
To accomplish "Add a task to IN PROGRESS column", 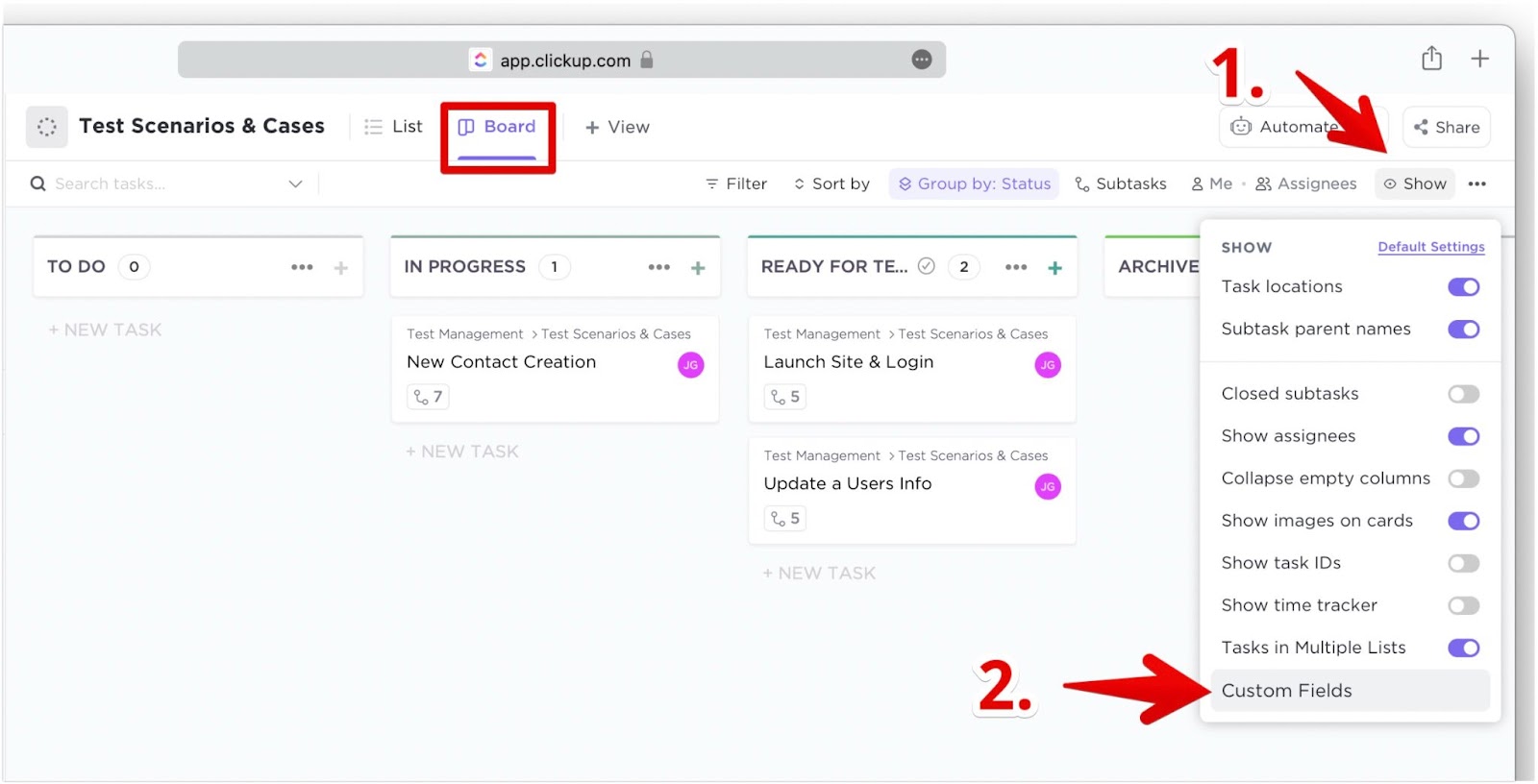I will [x=698, y=268].
